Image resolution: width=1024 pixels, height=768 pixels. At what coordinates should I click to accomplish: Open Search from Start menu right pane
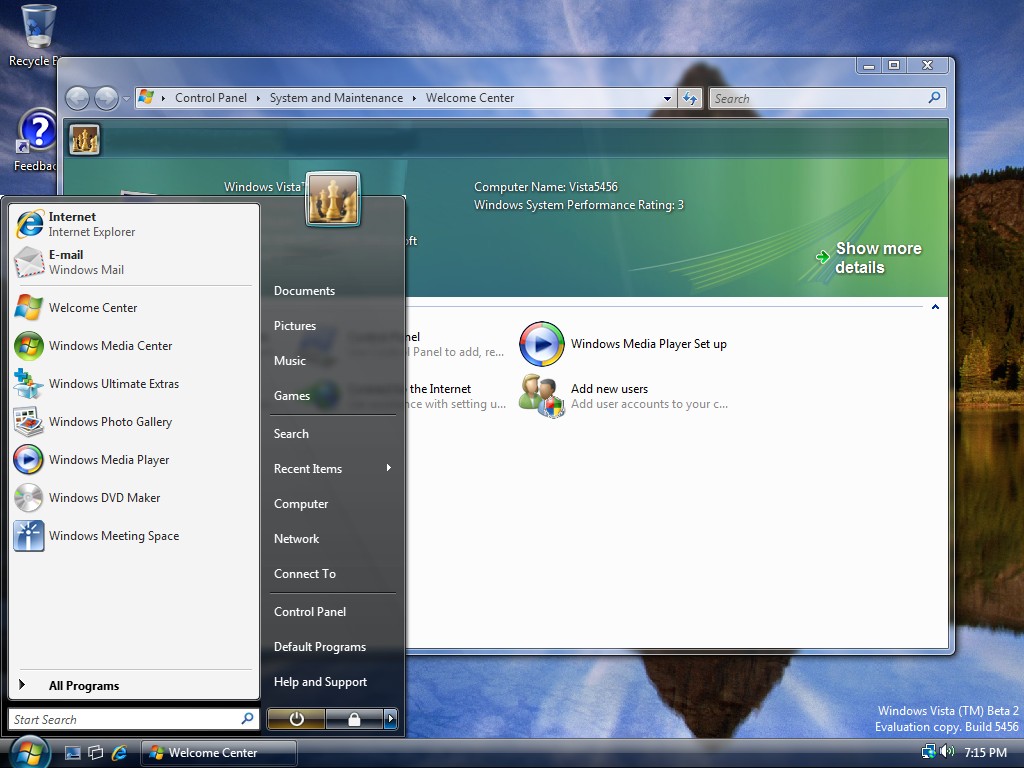[333, 434]
